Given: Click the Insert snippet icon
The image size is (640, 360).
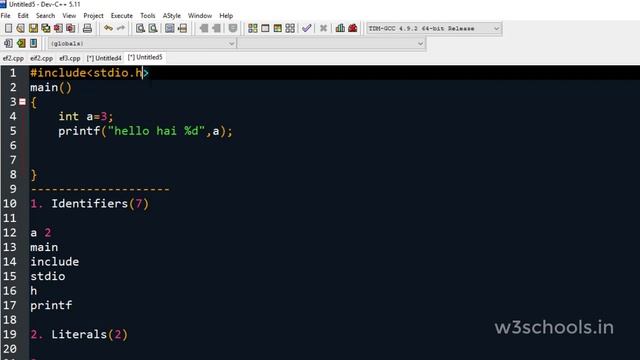Looking at the screenshot, I should pos(8,43).
